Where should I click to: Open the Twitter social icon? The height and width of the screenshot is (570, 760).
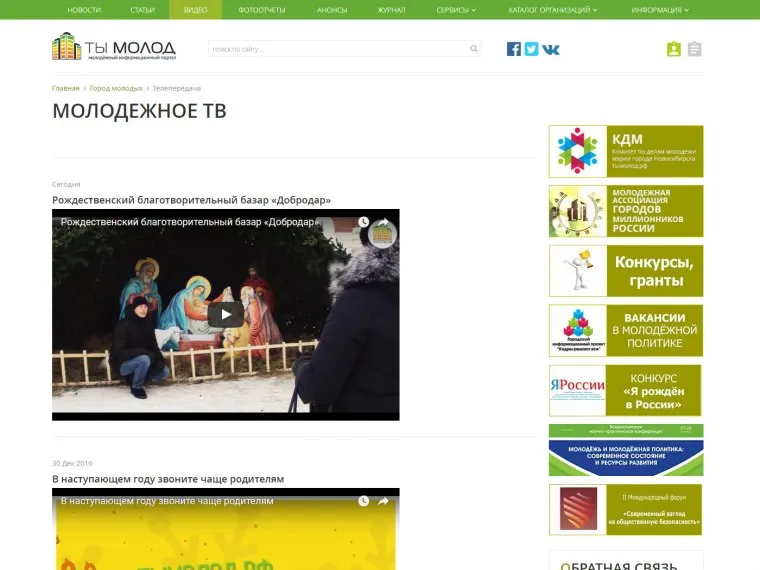[x=531, y=49]
